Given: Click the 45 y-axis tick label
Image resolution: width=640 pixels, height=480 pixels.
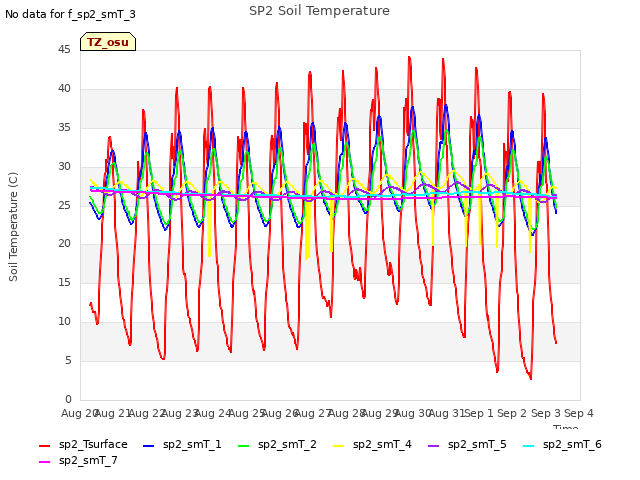Looking at the screenshot, I should coord(64,49).
